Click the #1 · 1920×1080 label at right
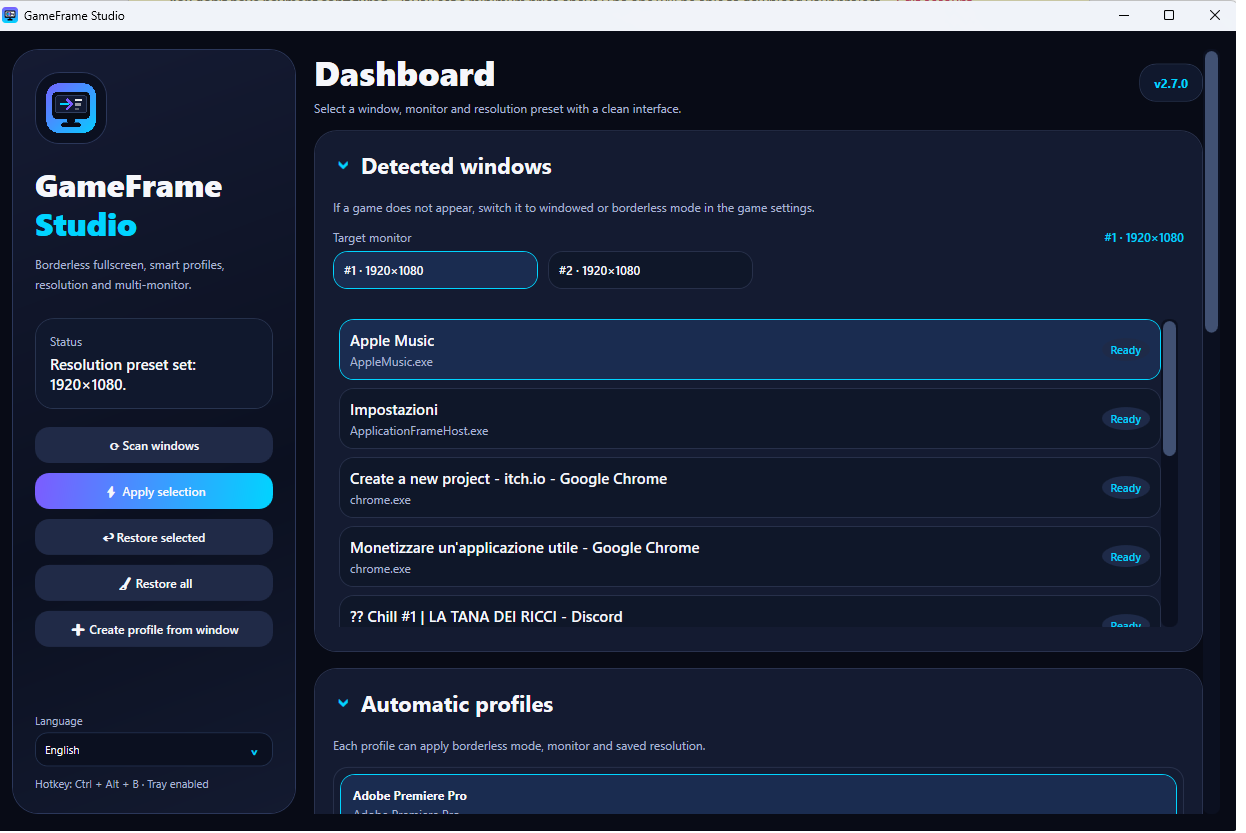Viewport: 1246px width, 833px height. coord(1144,238)
